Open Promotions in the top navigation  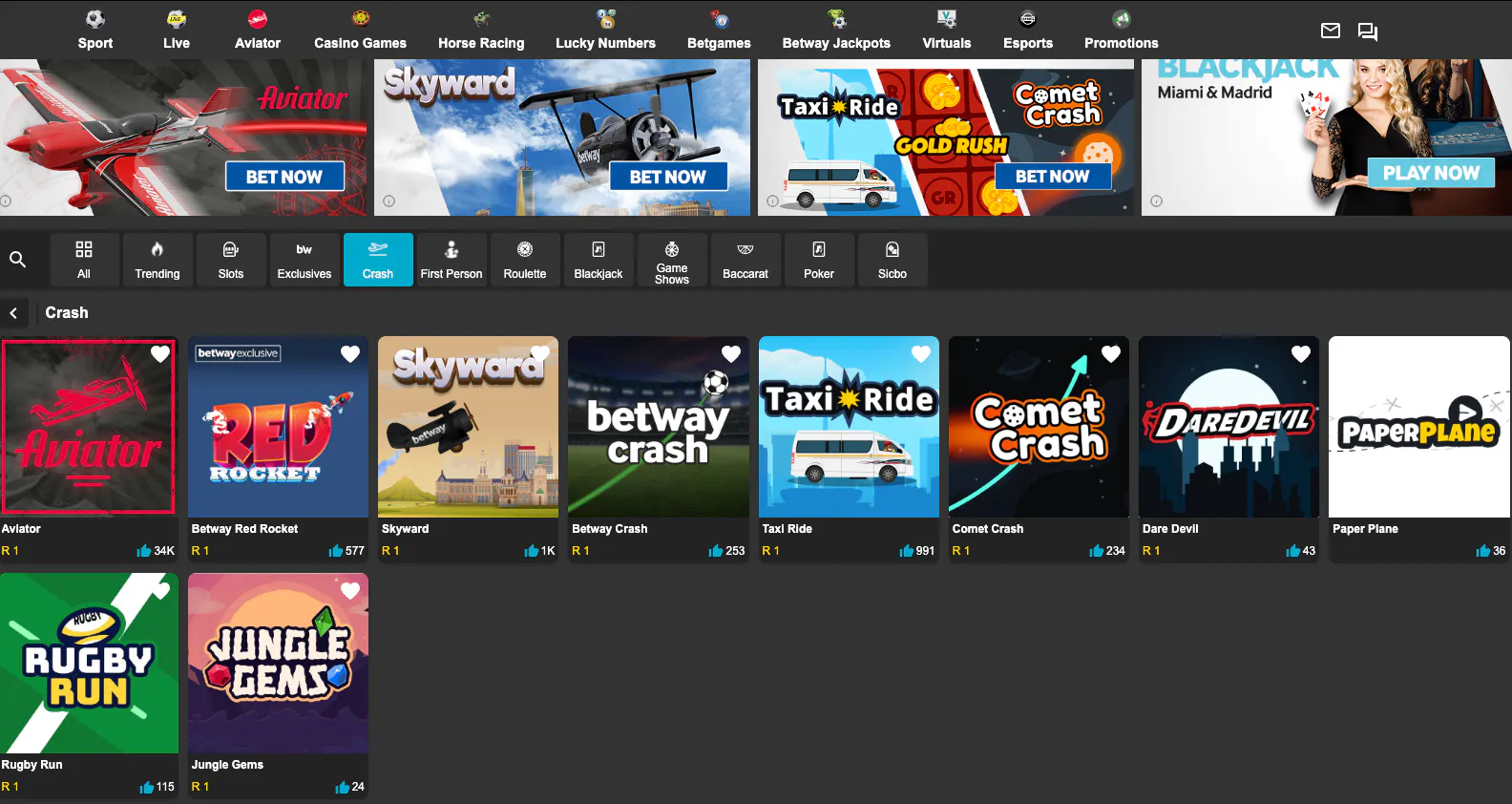tap(1122, 30)
